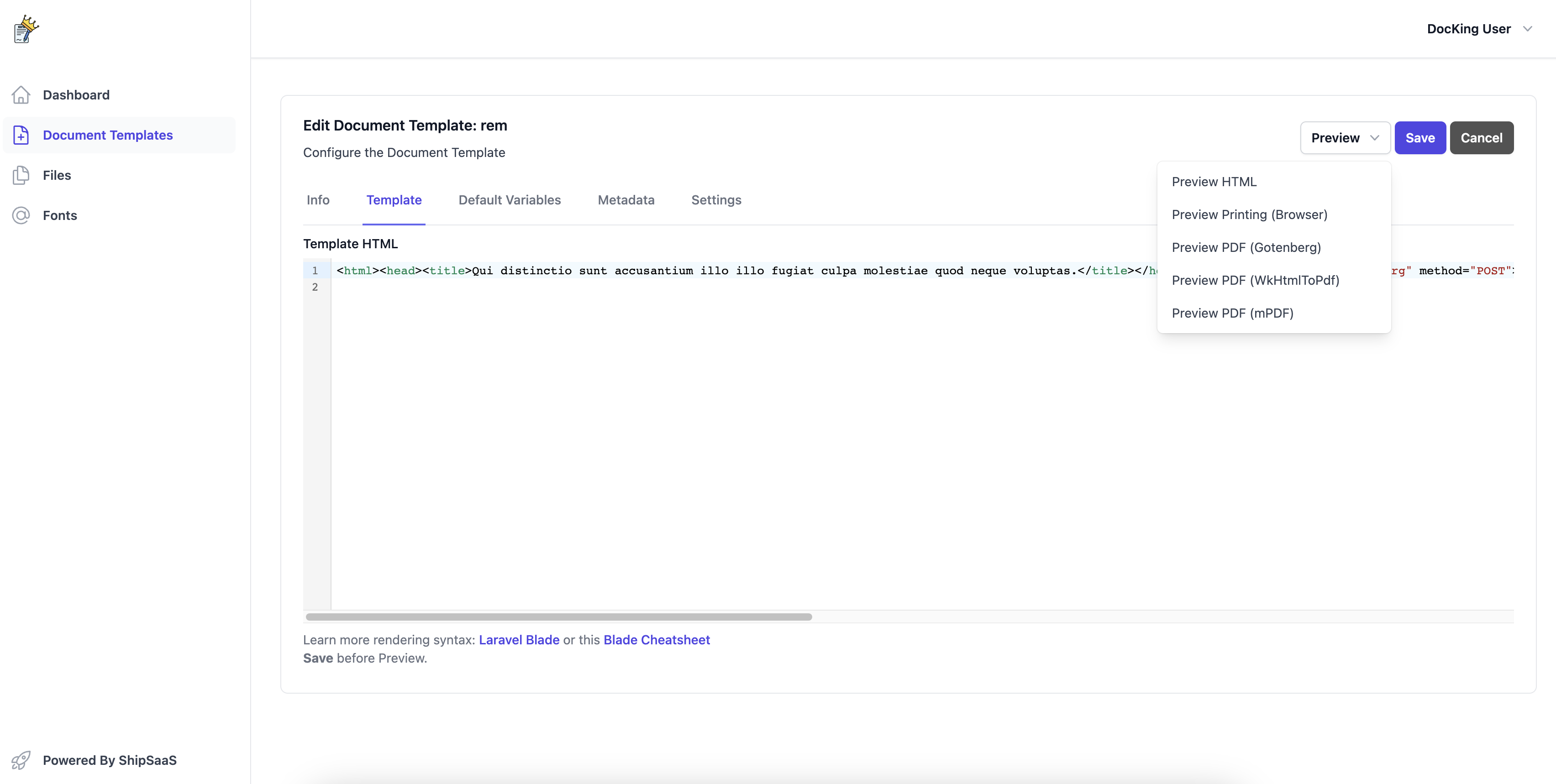Screen dimensions: 1556x784
Task: Open the Default Variables tab
Action: [509, 200]
